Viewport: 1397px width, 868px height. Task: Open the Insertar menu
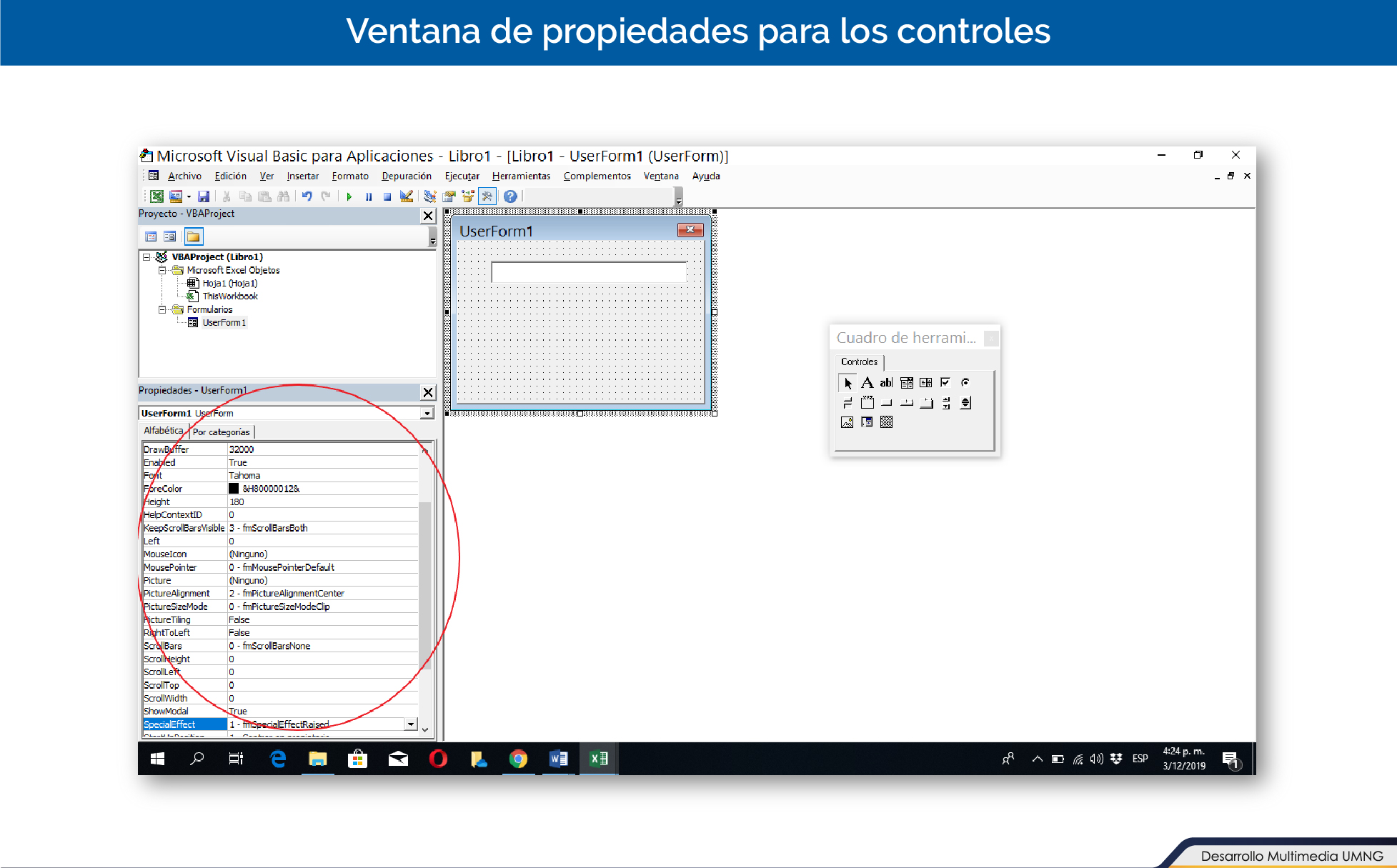tap(302, 176)
